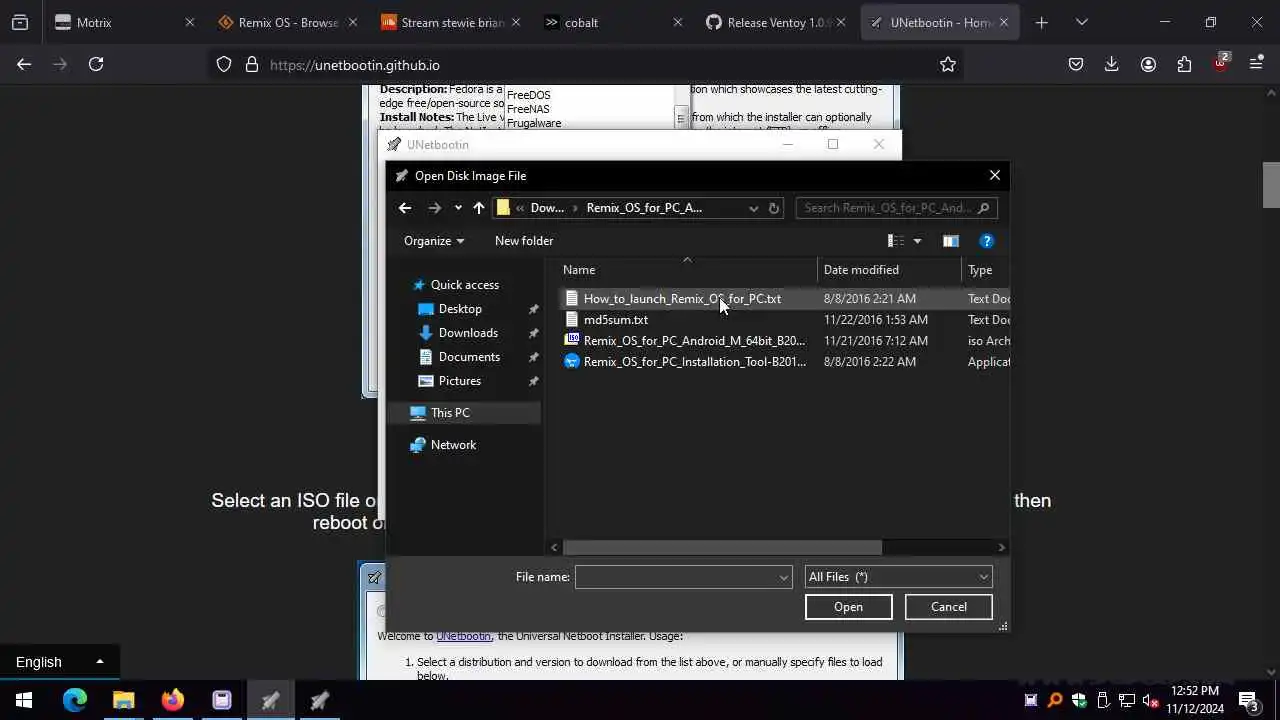1280x720 pixels.
Task: Switch to the cobalt browser tab
Action: [613, 22]
